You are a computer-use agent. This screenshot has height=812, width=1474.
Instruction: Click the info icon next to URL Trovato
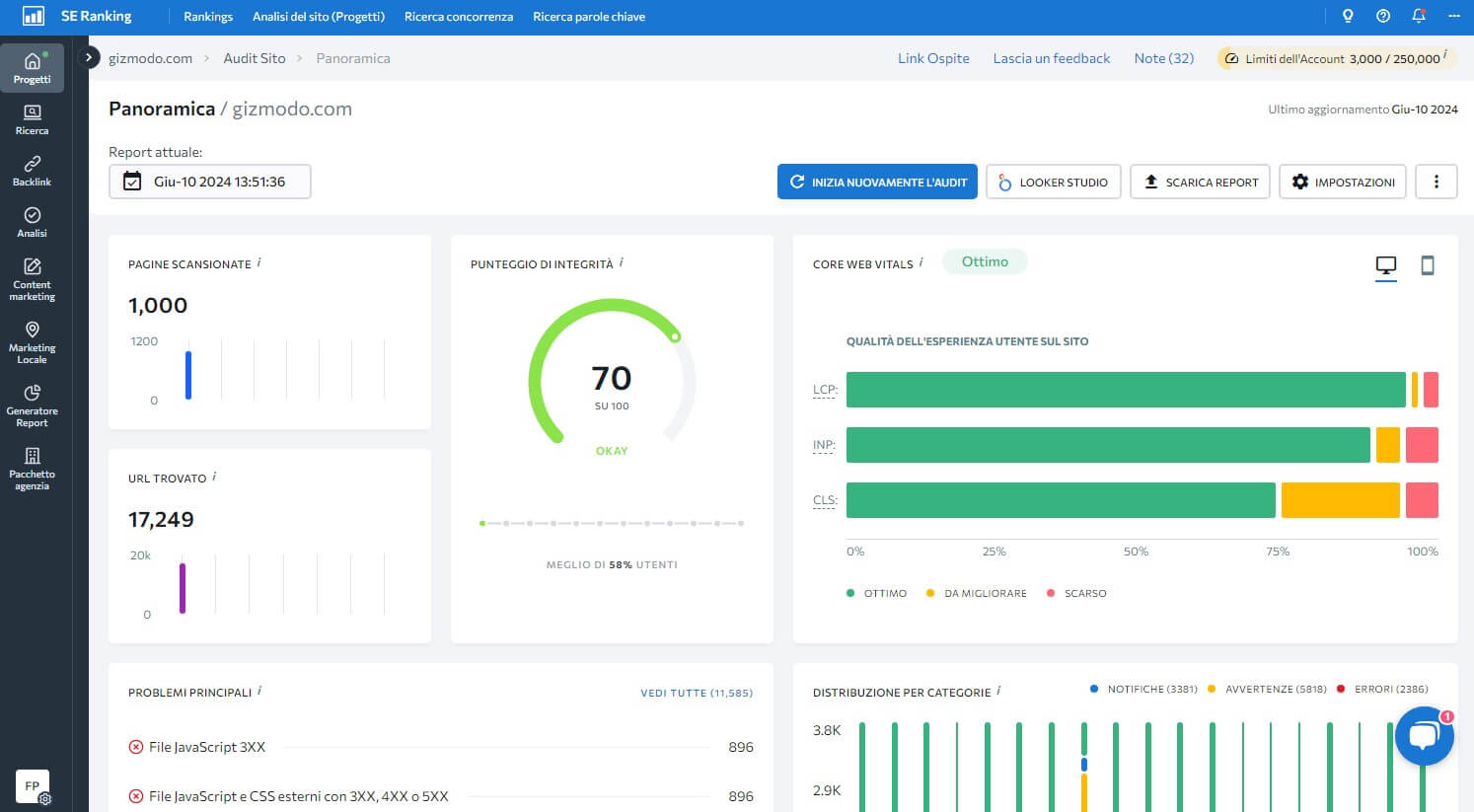[214, 477]
